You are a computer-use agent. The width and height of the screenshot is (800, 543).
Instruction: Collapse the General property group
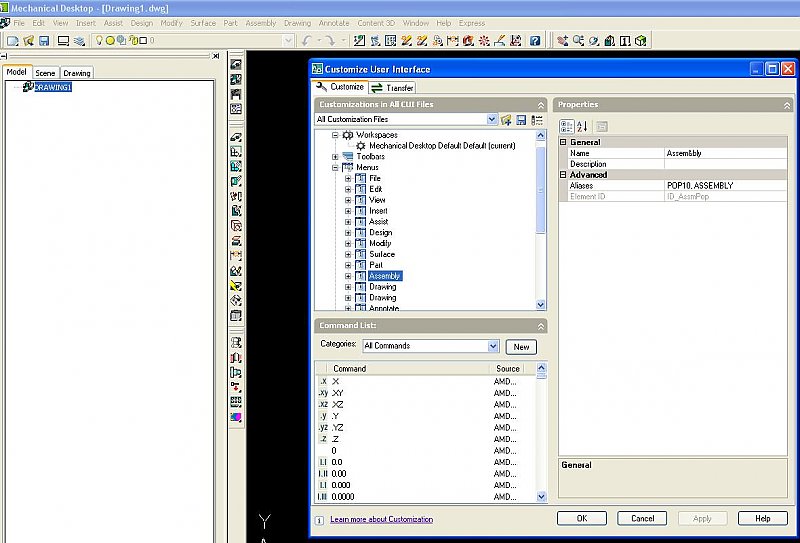tap(564, 142)
